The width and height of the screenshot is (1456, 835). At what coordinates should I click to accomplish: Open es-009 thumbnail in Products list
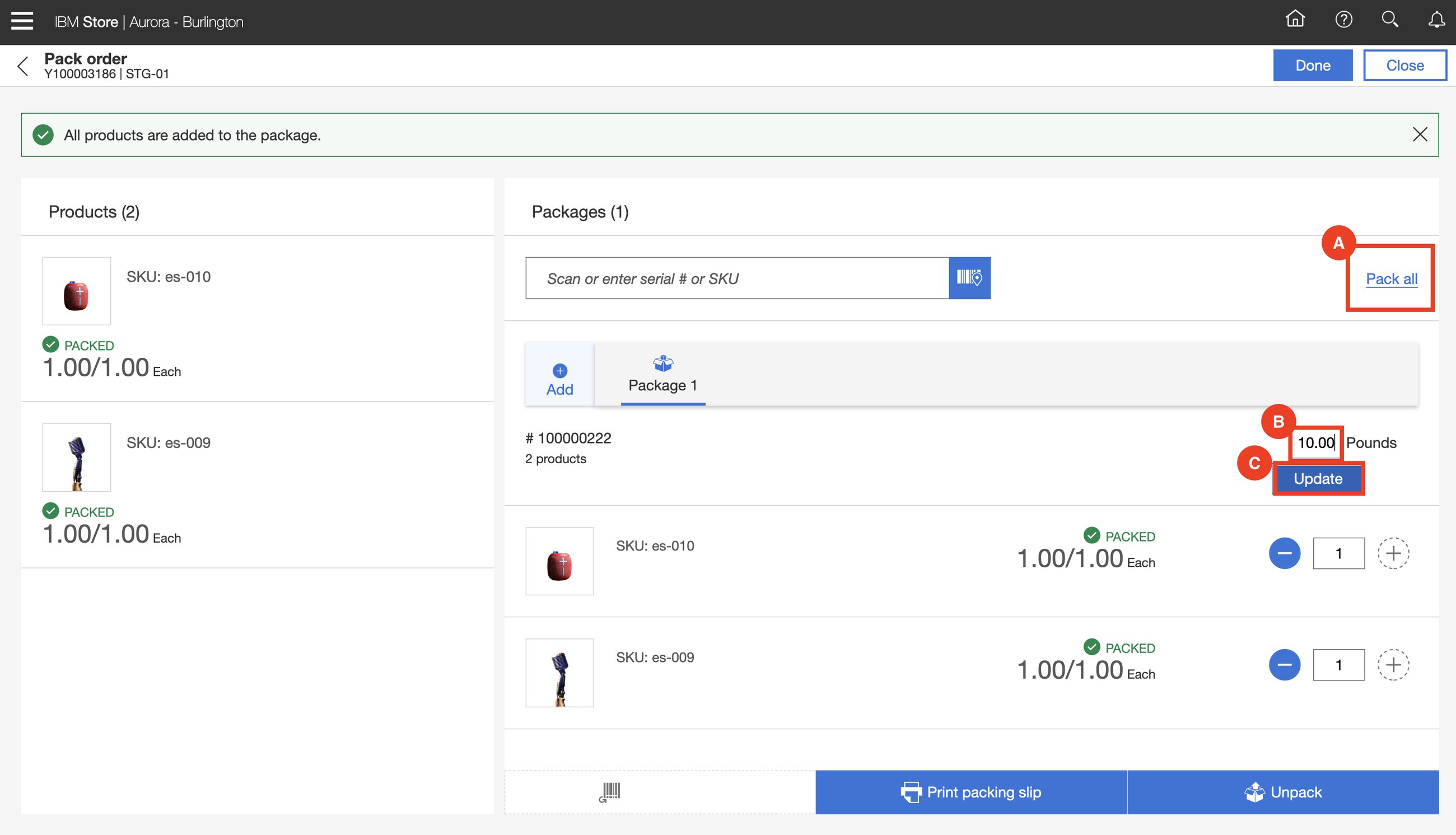coord(76,458)
